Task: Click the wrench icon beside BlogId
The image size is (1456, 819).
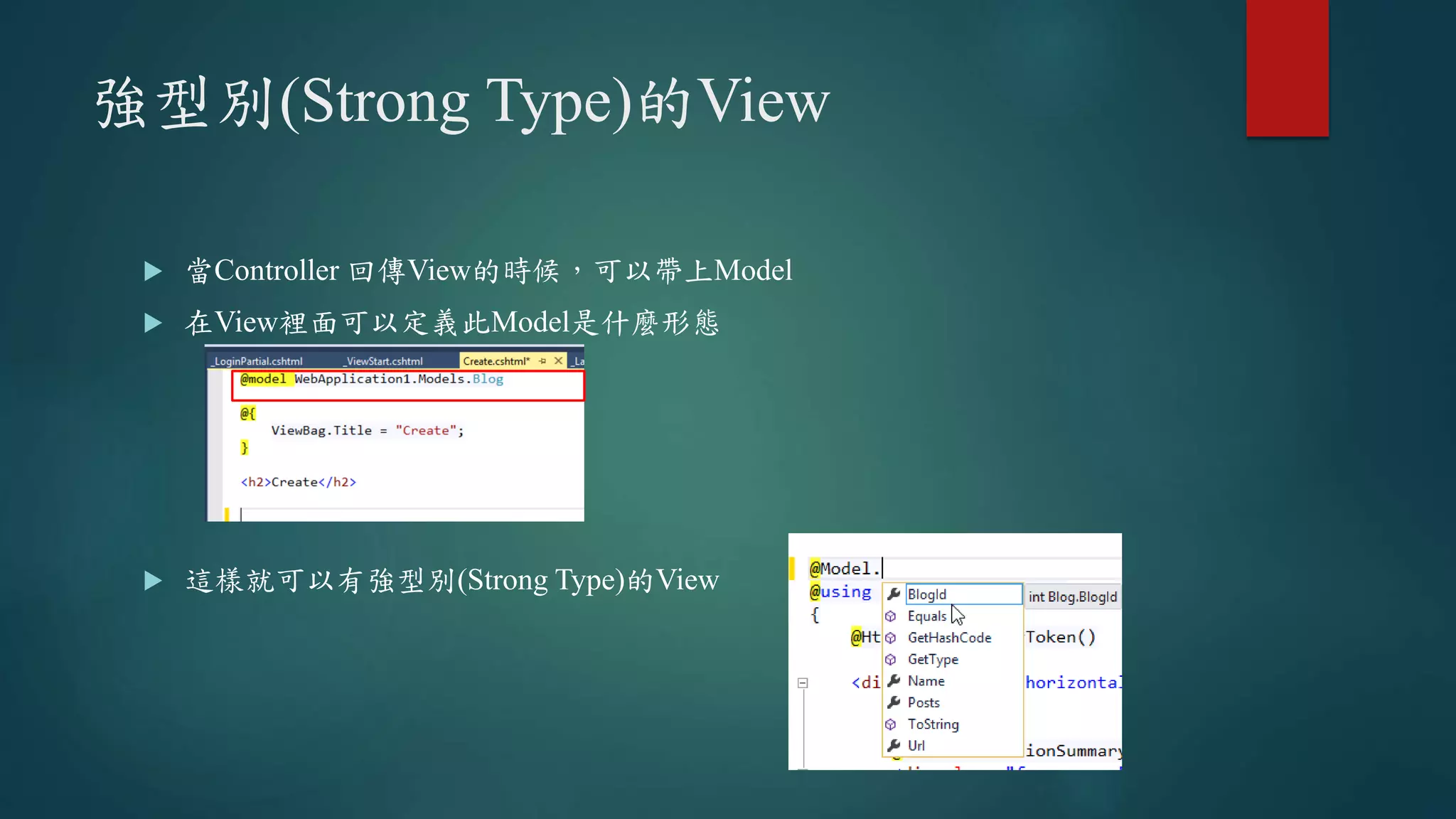Action: (x=894, y=594)
